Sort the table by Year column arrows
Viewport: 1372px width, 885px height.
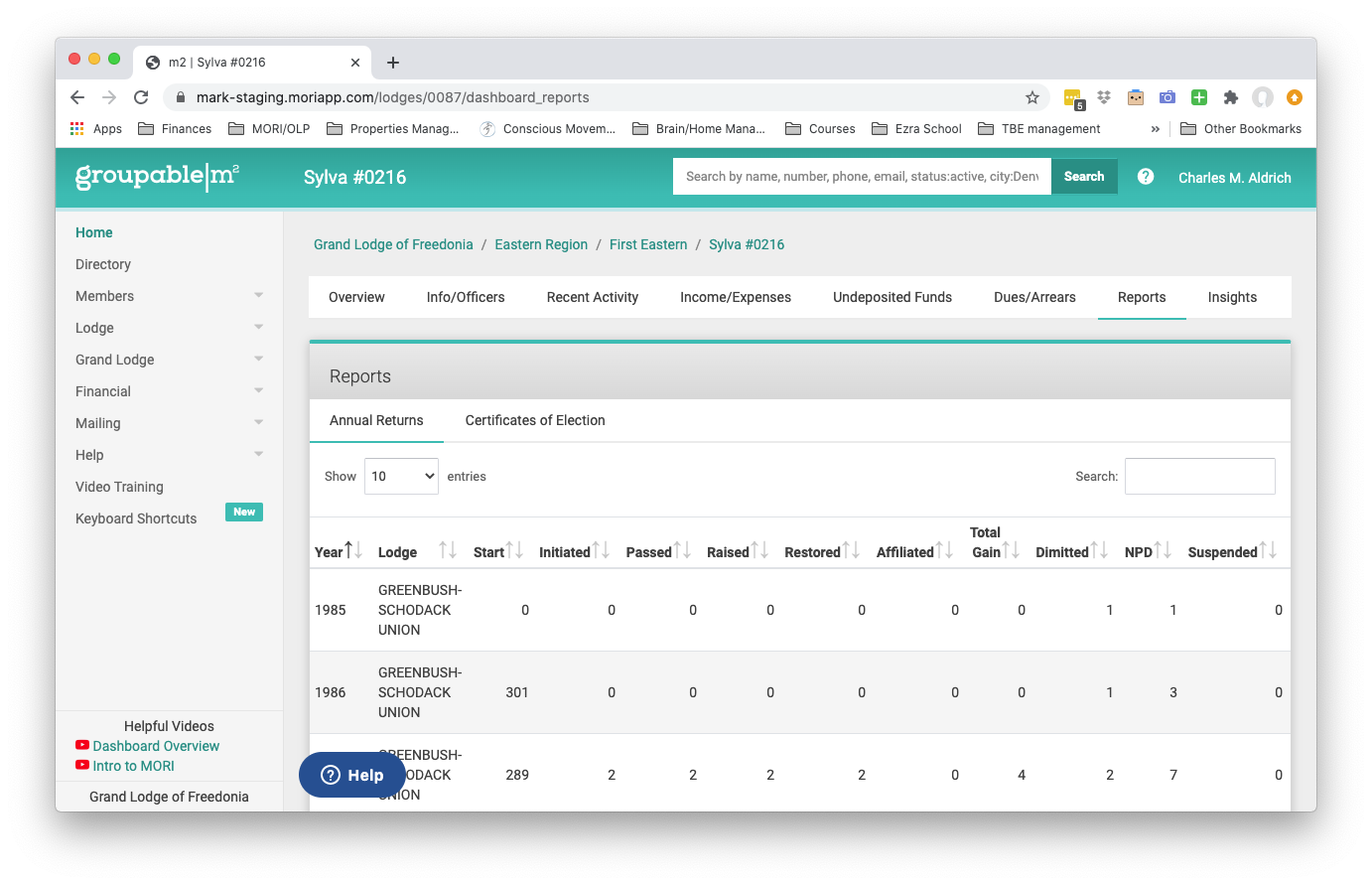click(353, 550)
